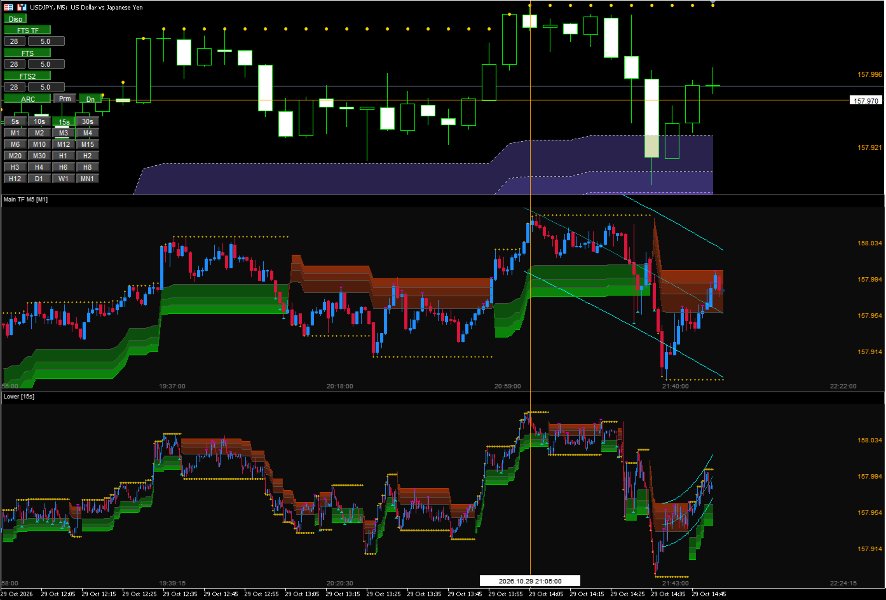The image size is (886, 600).
Task: Select the highlighted 15s timeframe
Action: [x=63, y=121]
